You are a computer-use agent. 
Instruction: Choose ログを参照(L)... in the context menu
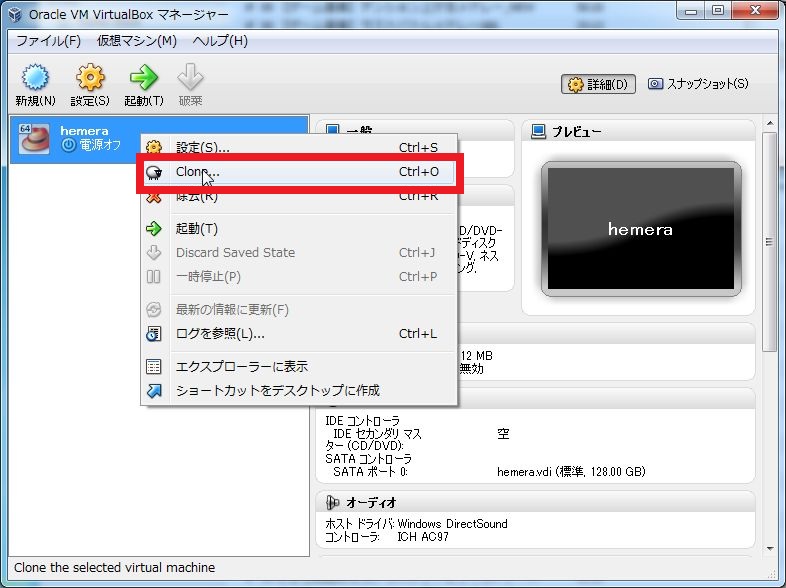[x=299, y=334]
